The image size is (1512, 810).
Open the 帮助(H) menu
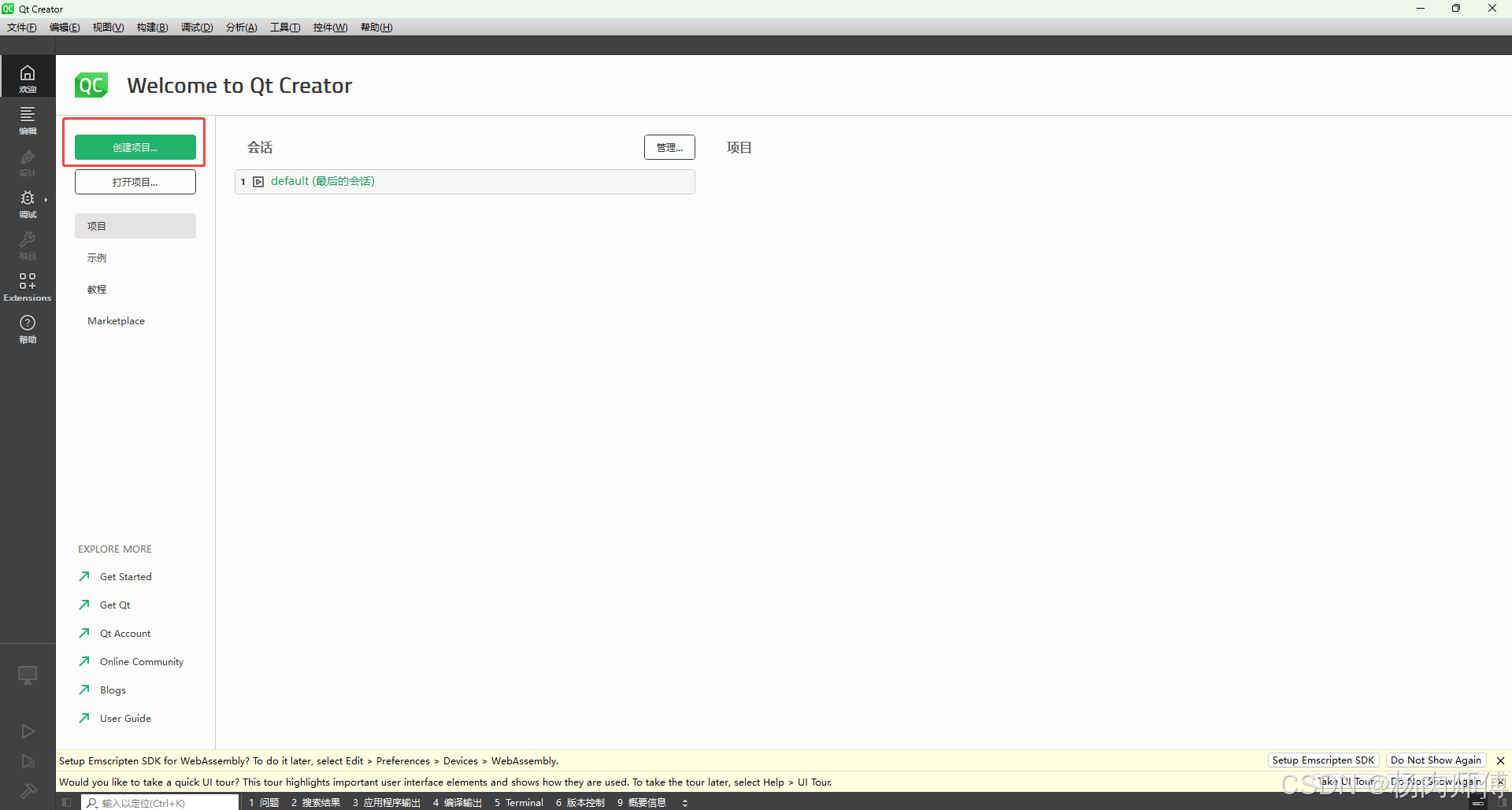[376, 28]
